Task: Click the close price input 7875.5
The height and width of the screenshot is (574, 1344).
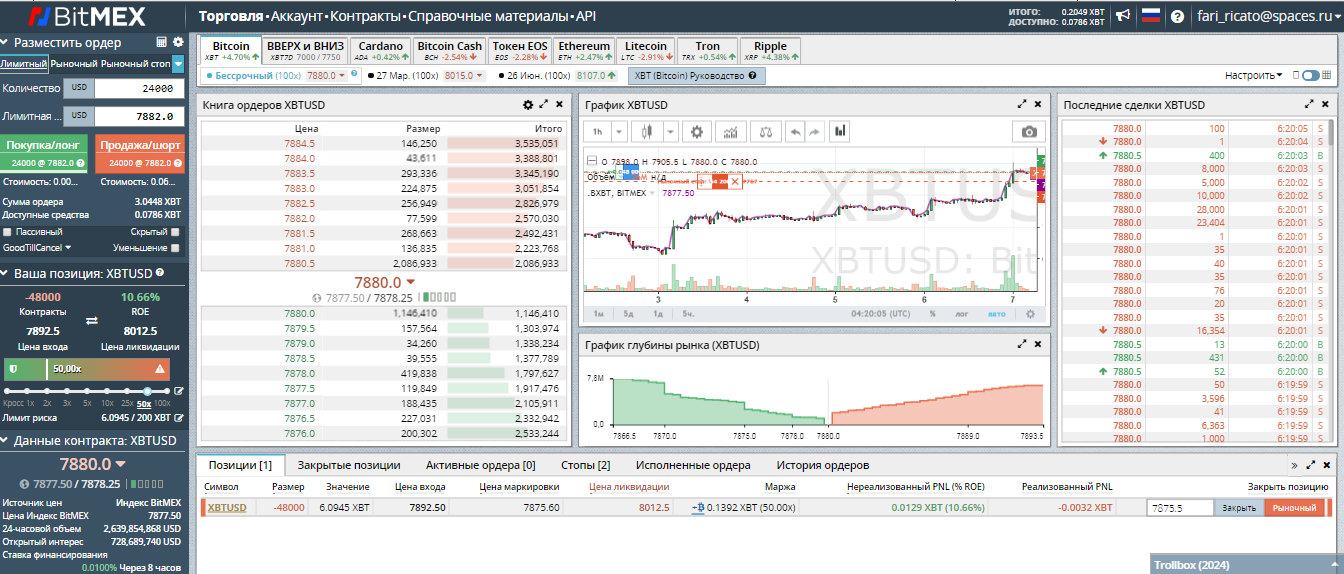Action: pos(1180,508)
